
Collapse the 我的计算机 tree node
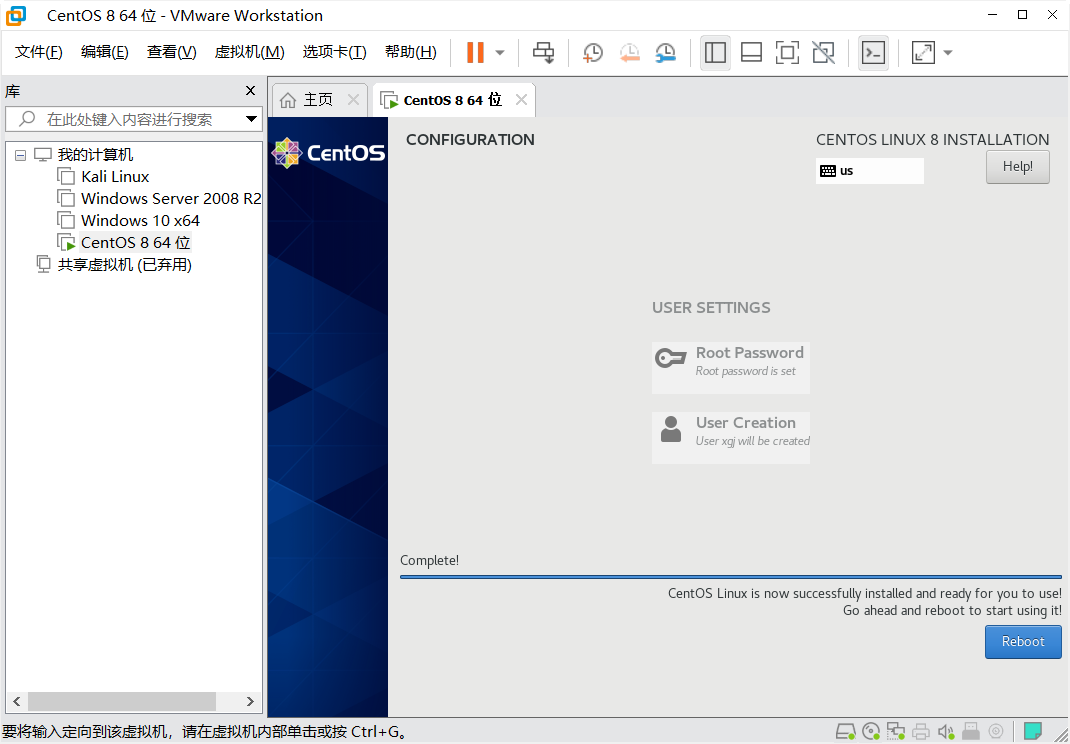click(20, 156)
